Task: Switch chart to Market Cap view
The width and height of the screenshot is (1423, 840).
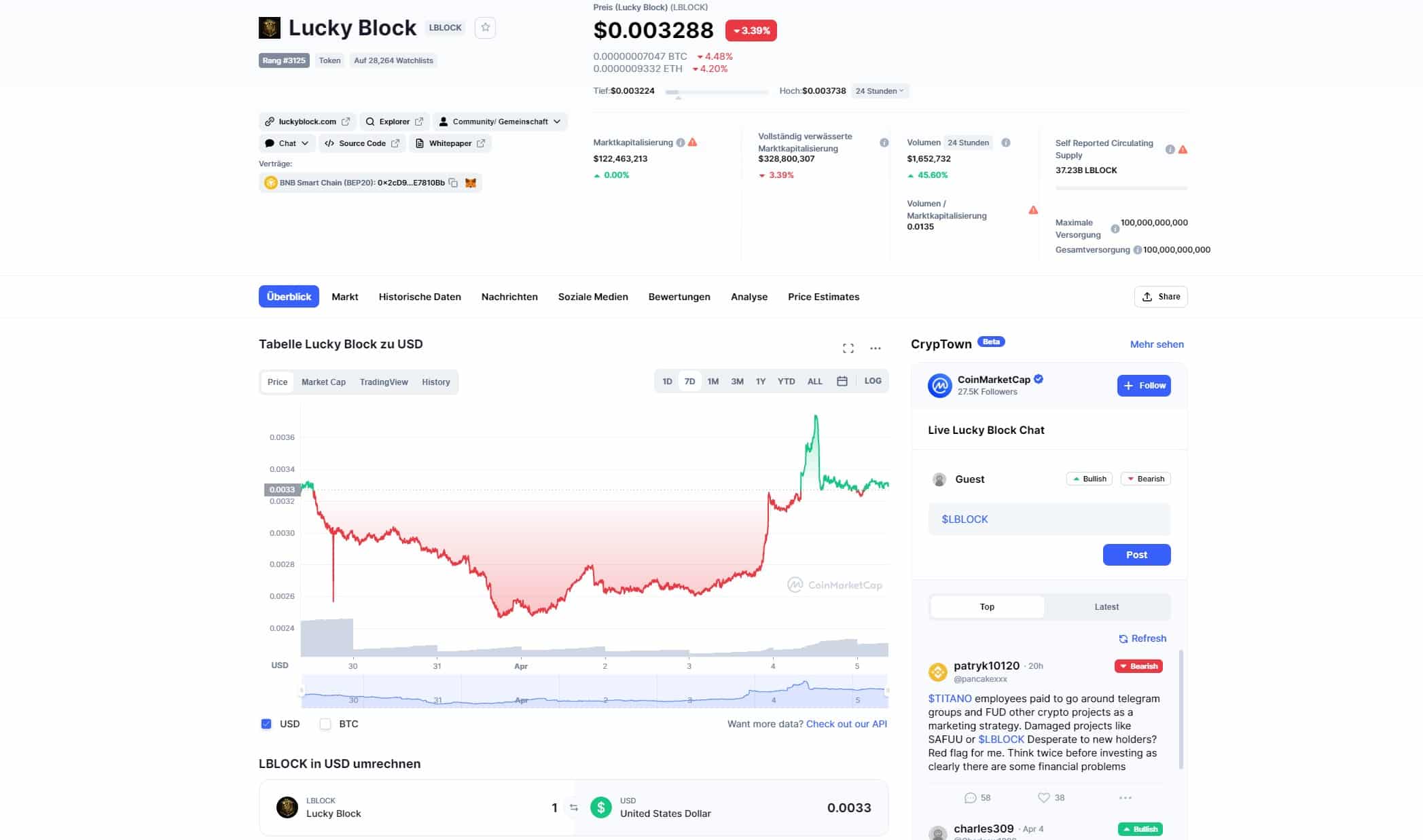Action: click(323, 382)
